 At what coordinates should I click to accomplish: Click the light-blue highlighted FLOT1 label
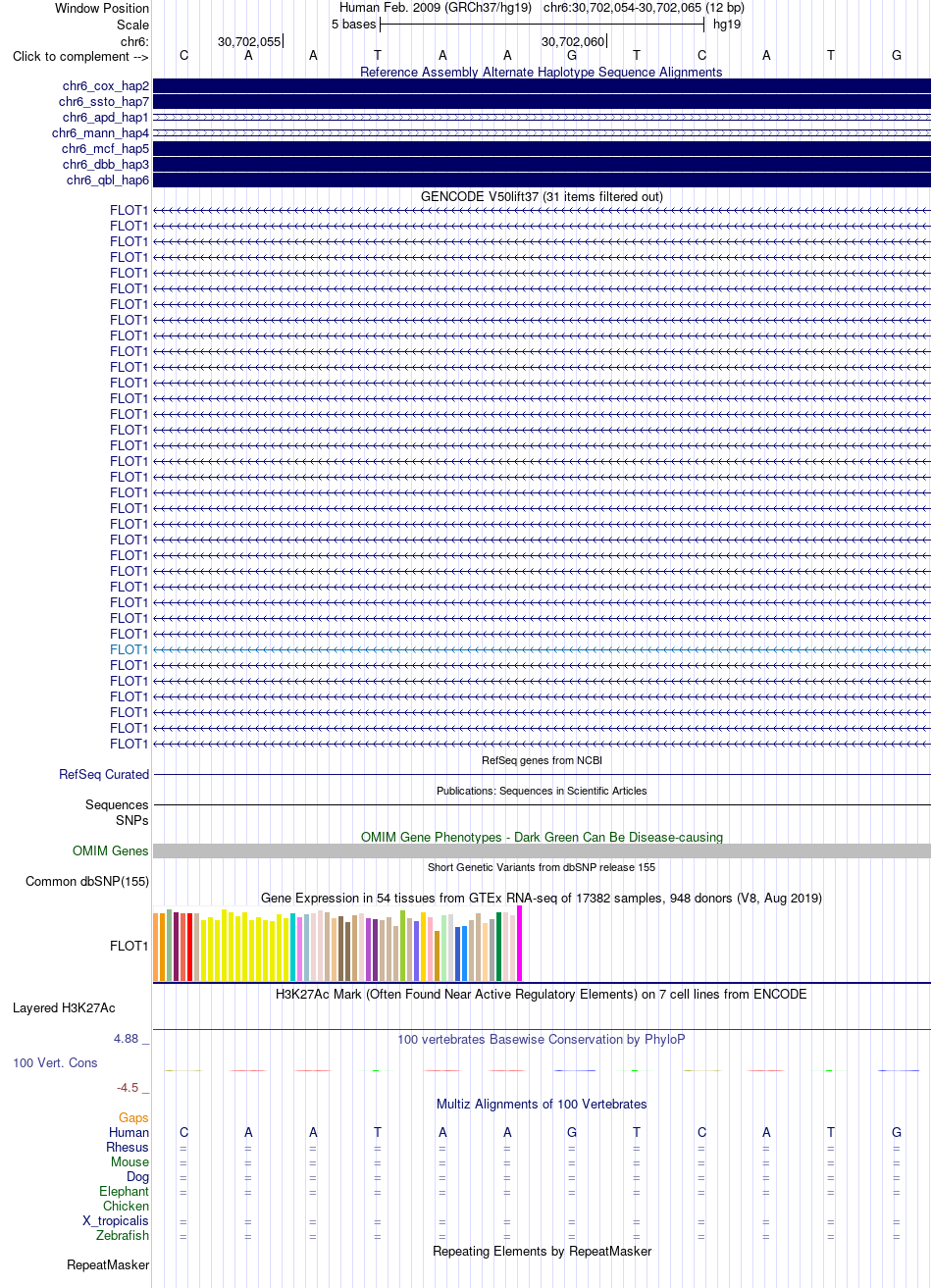click(x=129, y=649)
